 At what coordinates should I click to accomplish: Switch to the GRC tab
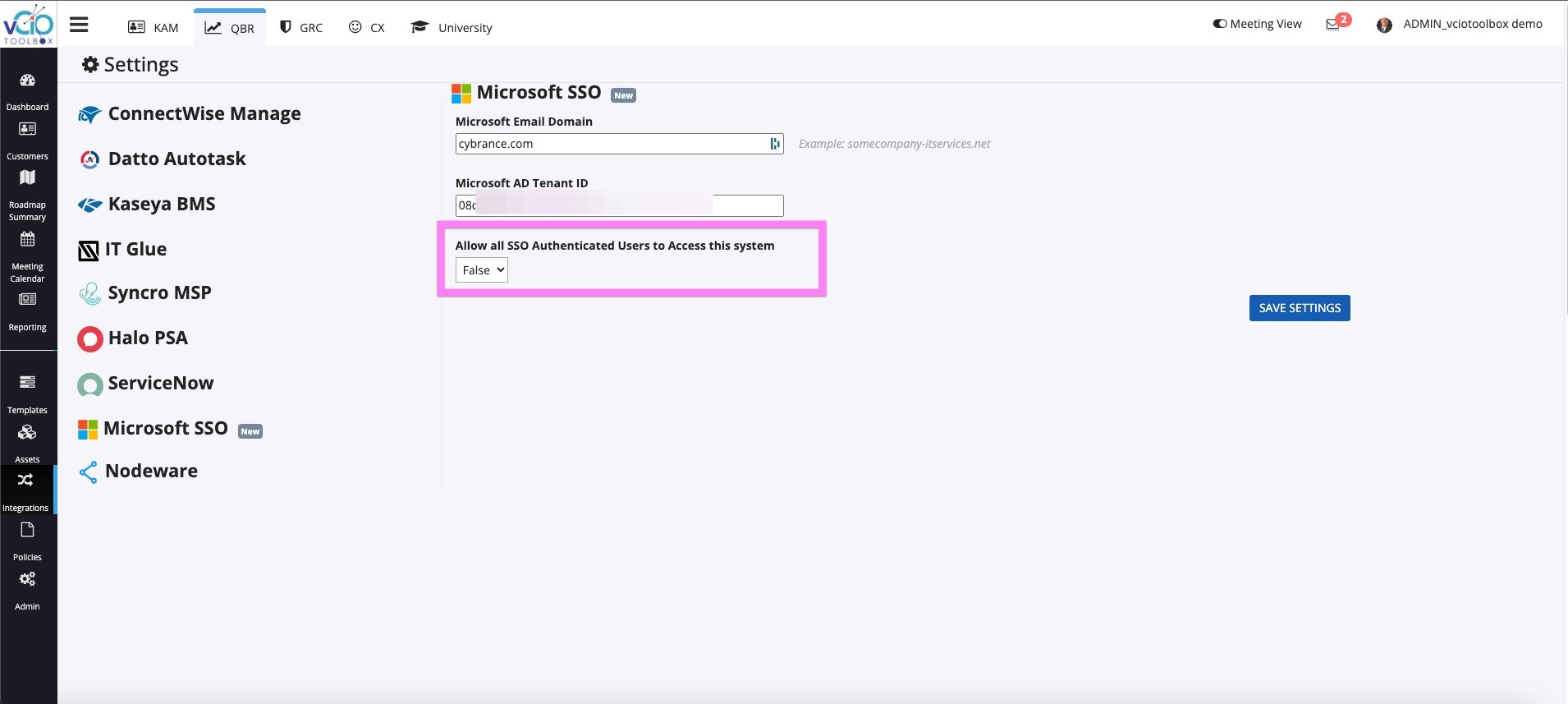click(x=301, y=27)
